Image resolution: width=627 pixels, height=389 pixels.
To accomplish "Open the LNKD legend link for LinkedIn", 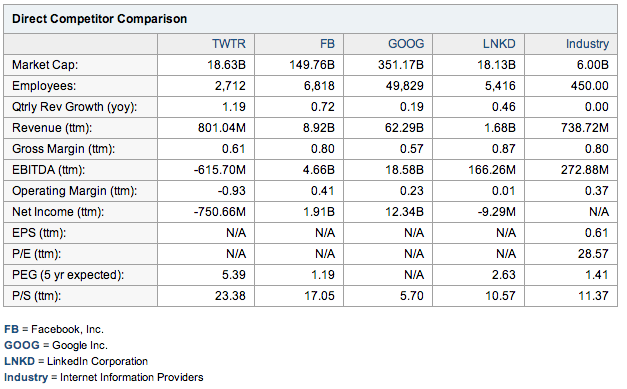I will (x=19, y=361).
